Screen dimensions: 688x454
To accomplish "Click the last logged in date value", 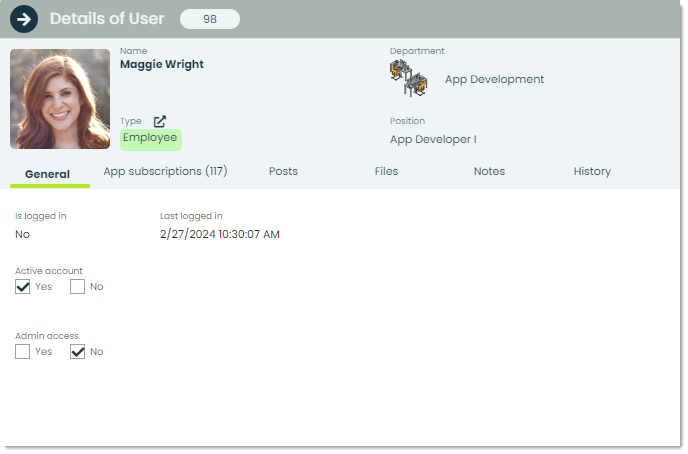I will (x=220, y=235).
